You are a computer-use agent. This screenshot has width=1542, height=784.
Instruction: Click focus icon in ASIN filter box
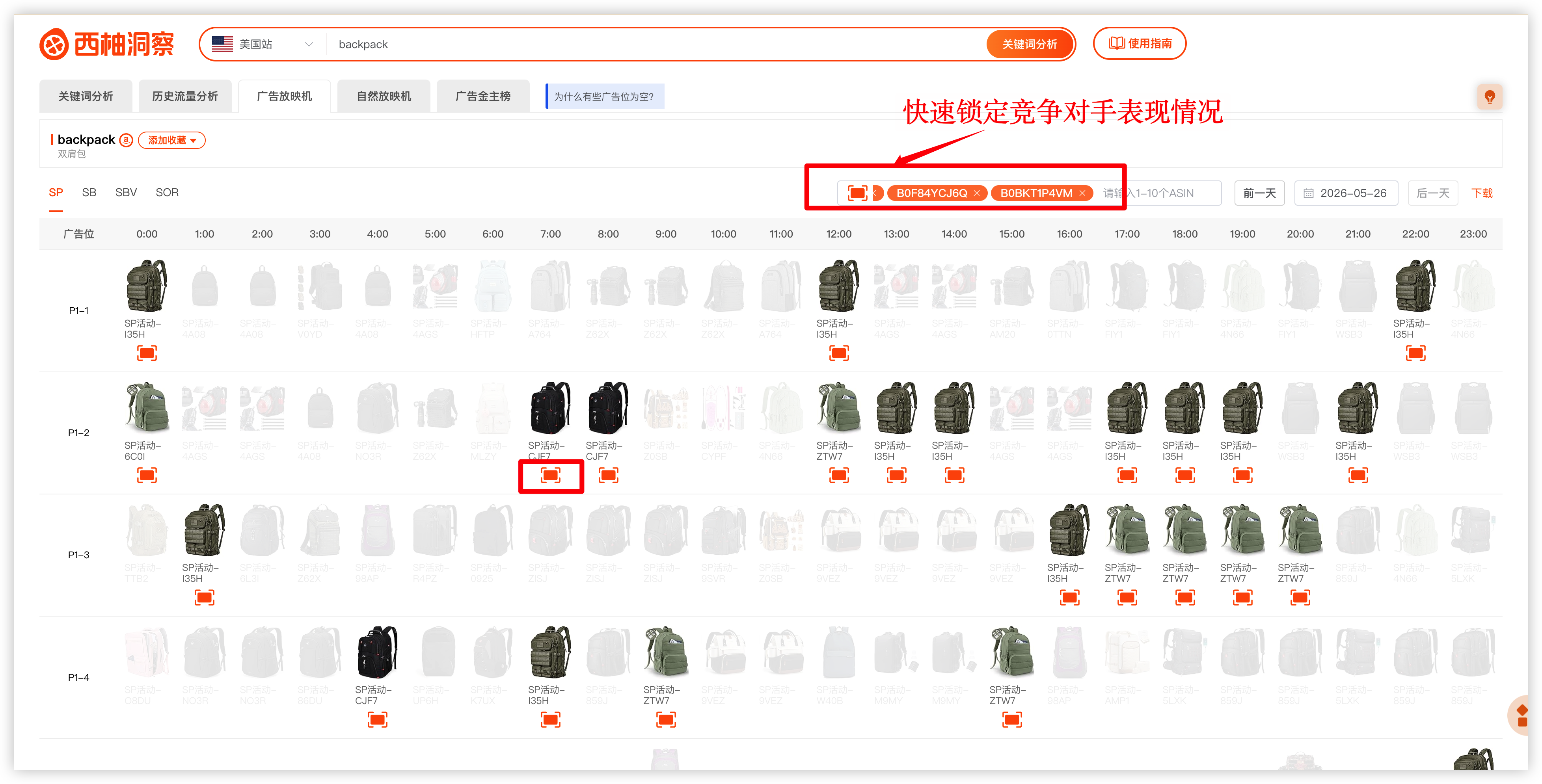[857, 193]
